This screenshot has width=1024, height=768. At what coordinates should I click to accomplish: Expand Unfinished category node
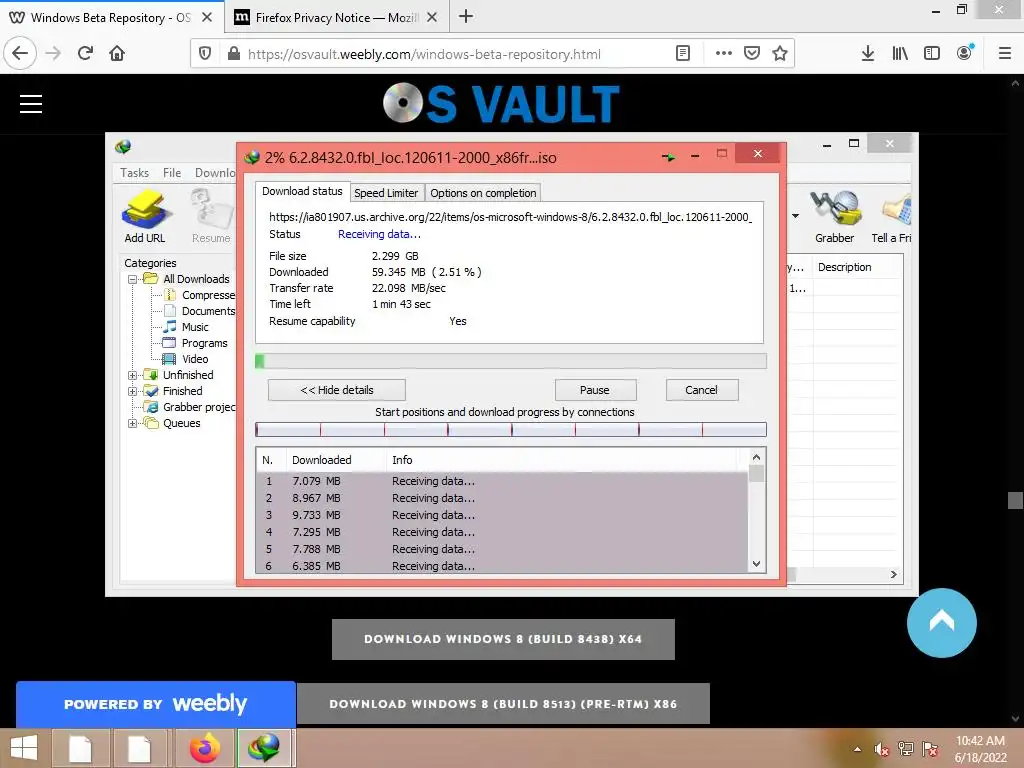tap(133, 376)
